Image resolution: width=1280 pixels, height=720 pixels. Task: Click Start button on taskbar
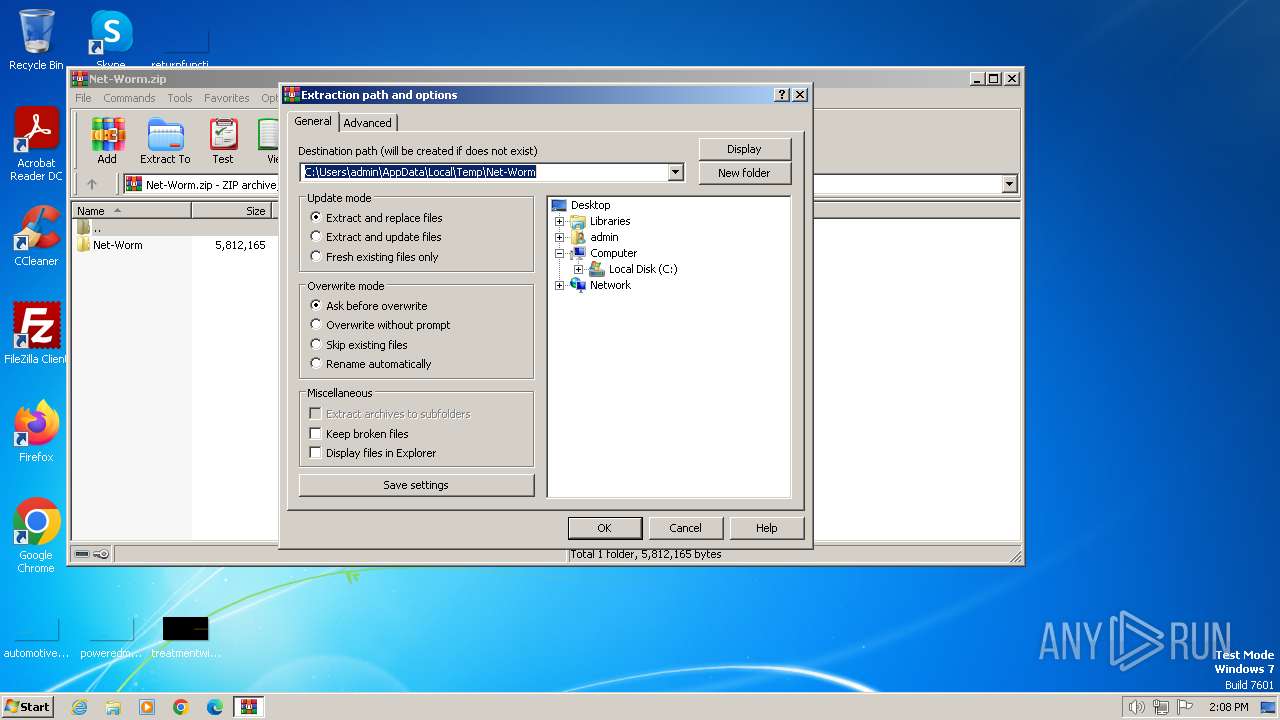[27, 707]
